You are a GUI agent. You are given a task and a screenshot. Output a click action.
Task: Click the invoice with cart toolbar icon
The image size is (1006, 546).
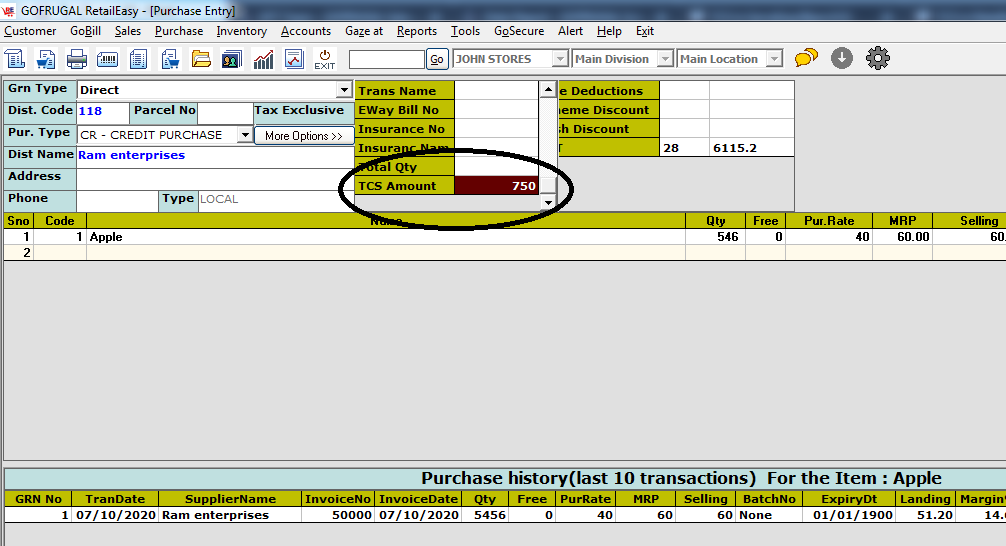(x=169, y=59)
